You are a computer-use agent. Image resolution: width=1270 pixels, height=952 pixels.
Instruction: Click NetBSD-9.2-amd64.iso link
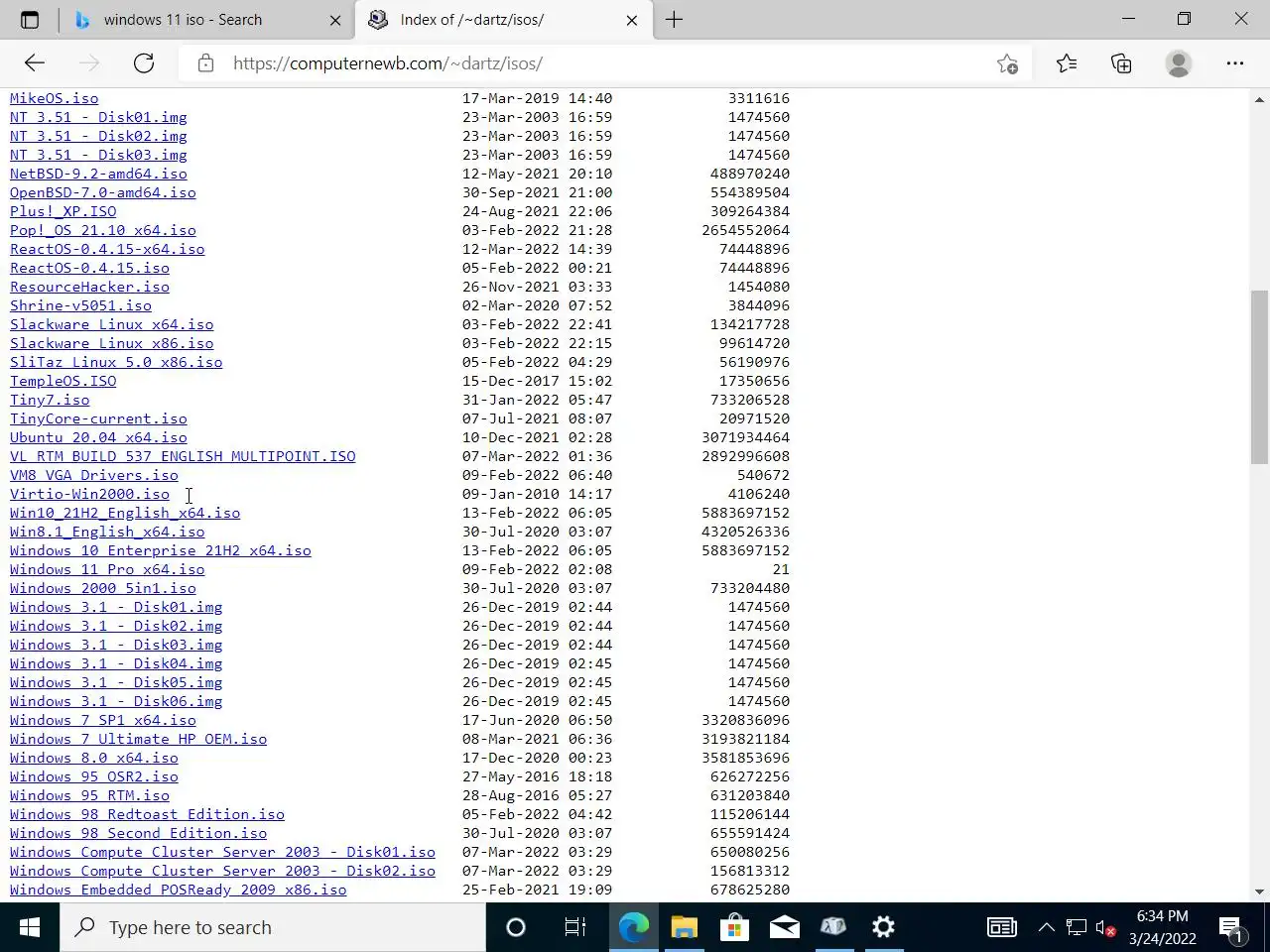pyautogui.click(x=98, y=174)
